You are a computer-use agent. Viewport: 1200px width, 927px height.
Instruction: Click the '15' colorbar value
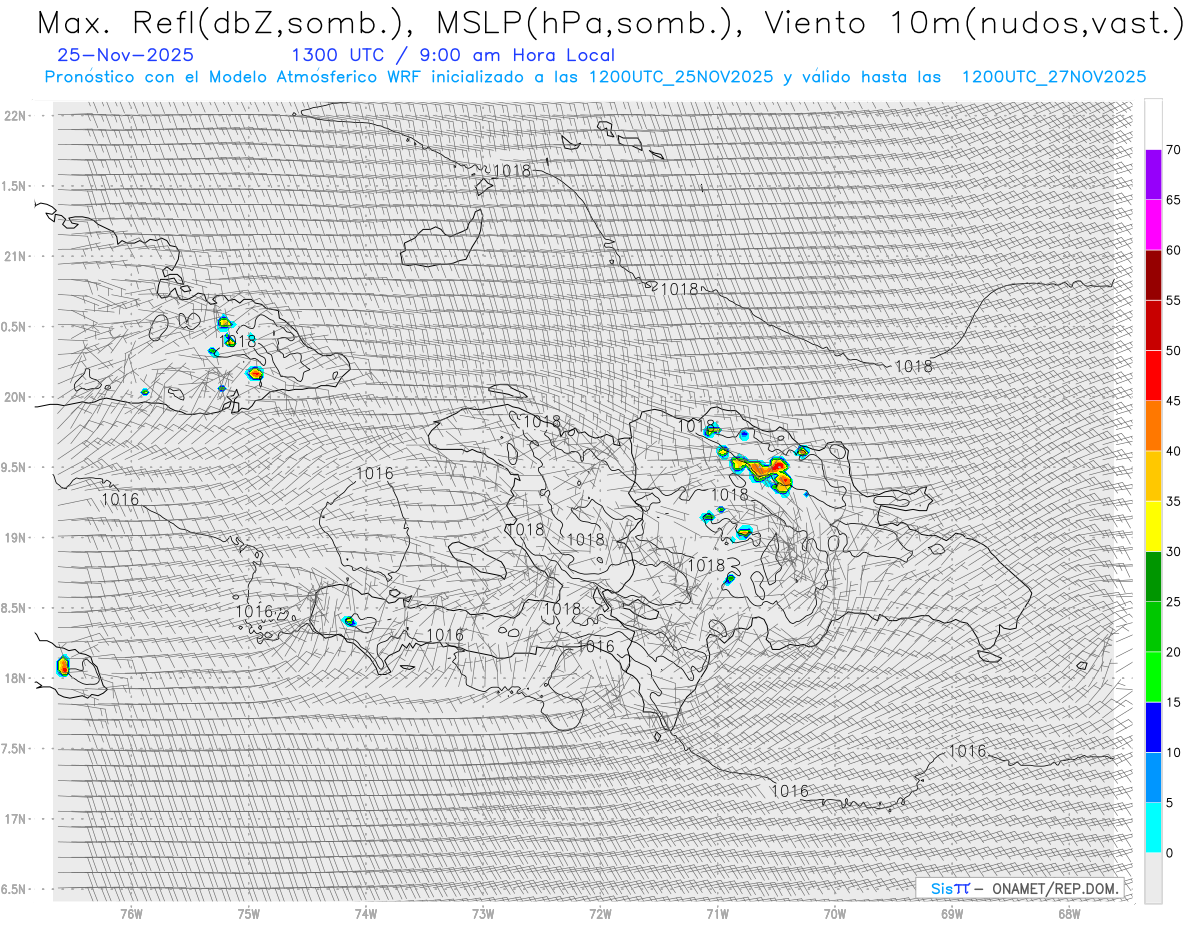(1173, 702)
